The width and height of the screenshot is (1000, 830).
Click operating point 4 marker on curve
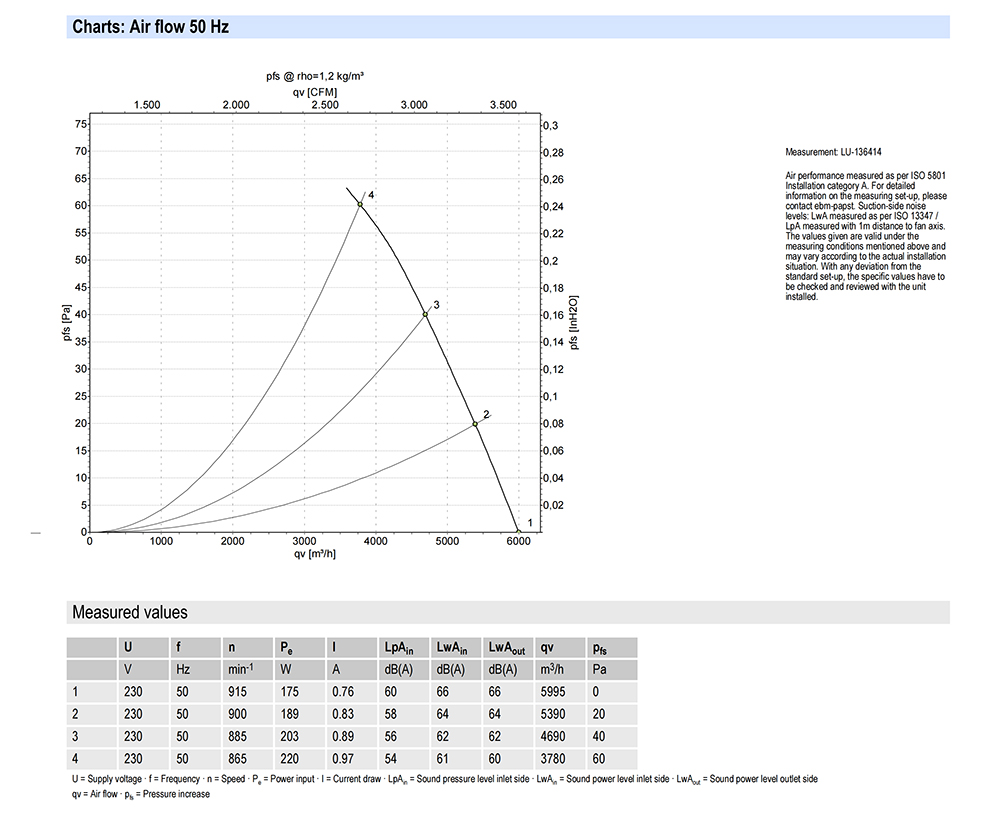pos(360,205)
